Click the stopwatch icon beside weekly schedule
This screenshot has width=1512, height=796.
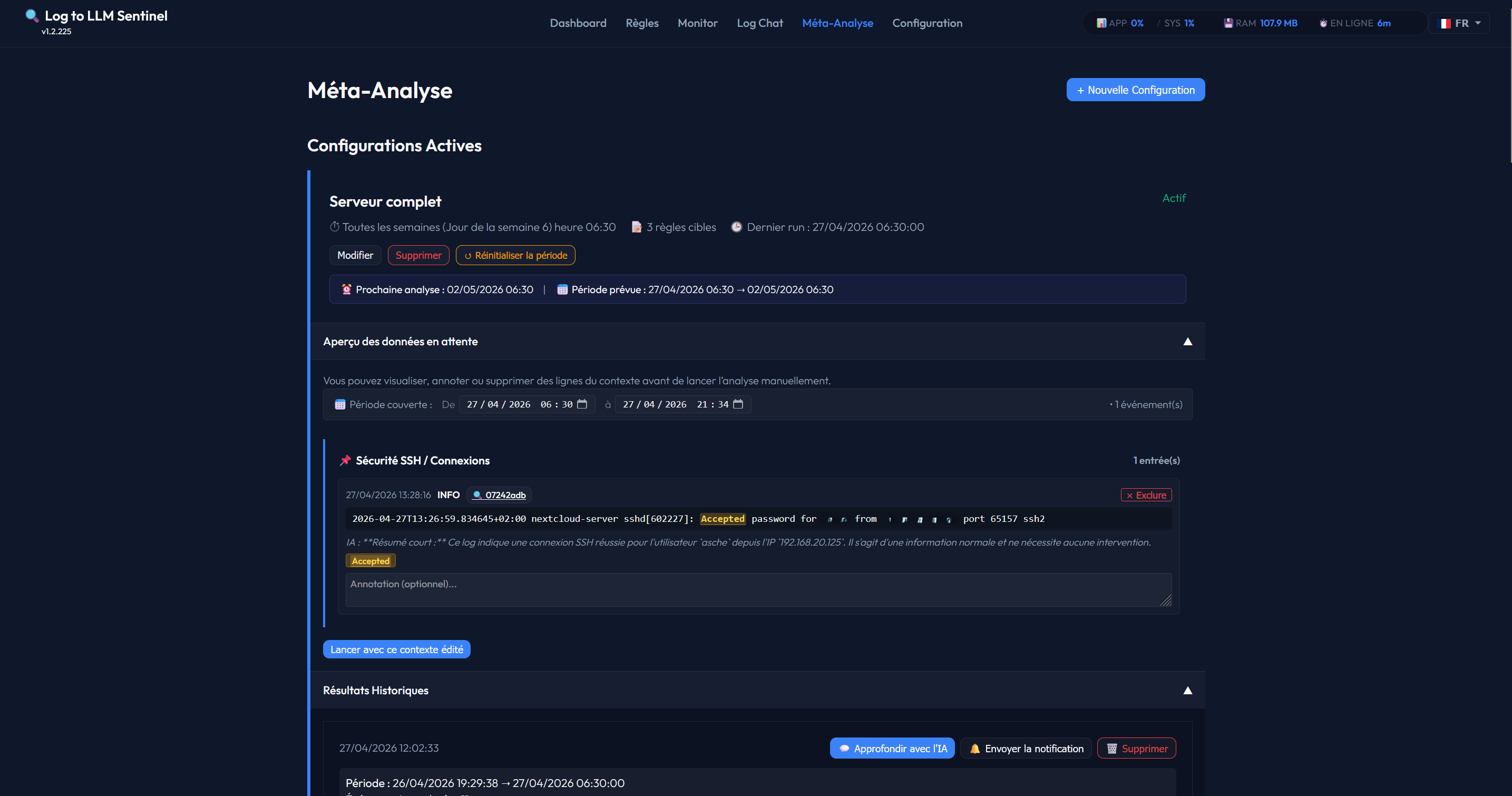(335, 227)
